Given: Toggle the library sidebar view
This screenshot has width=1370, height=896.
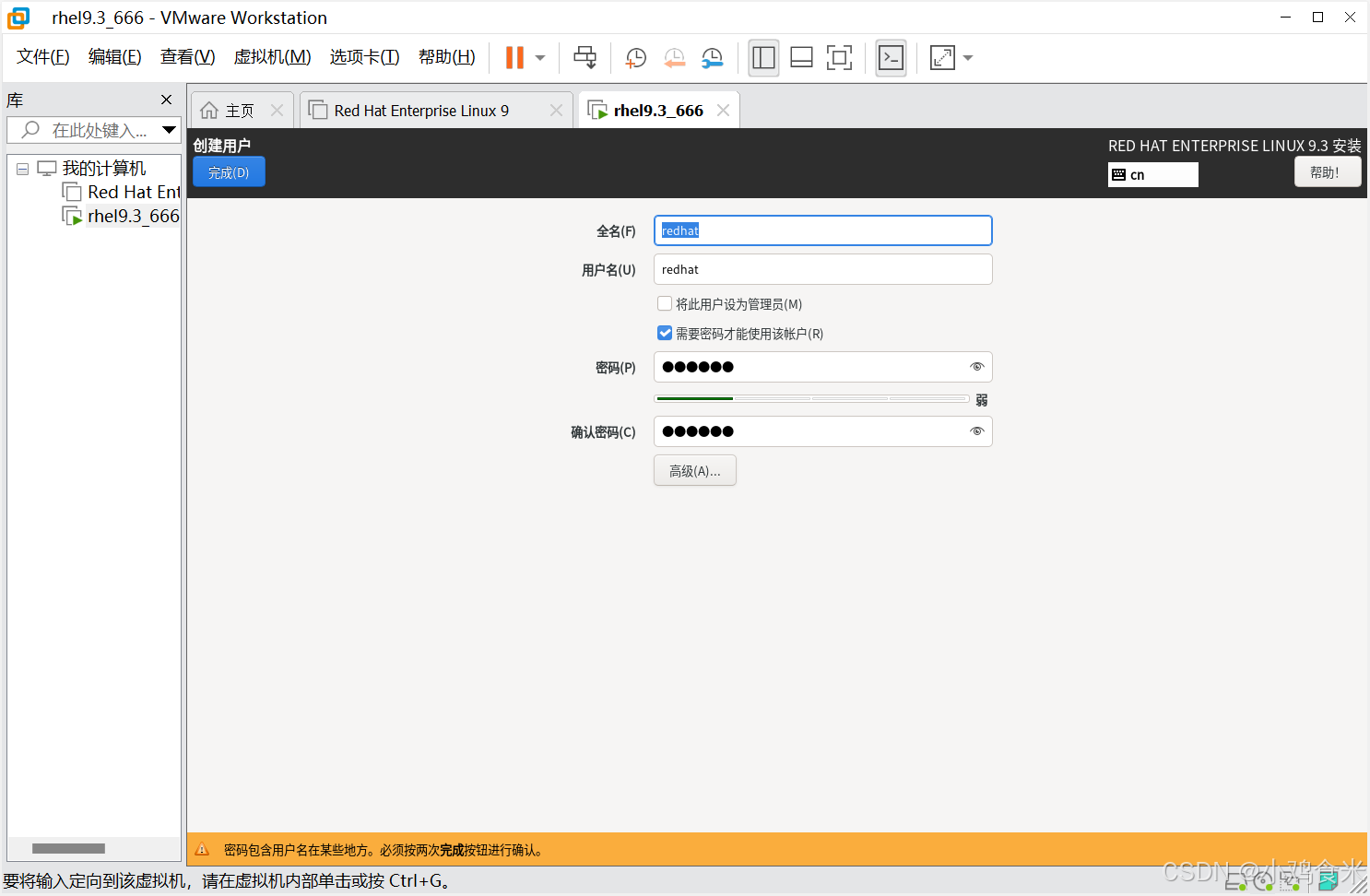Looking at the screenshot, I should (x=763, y=58).
